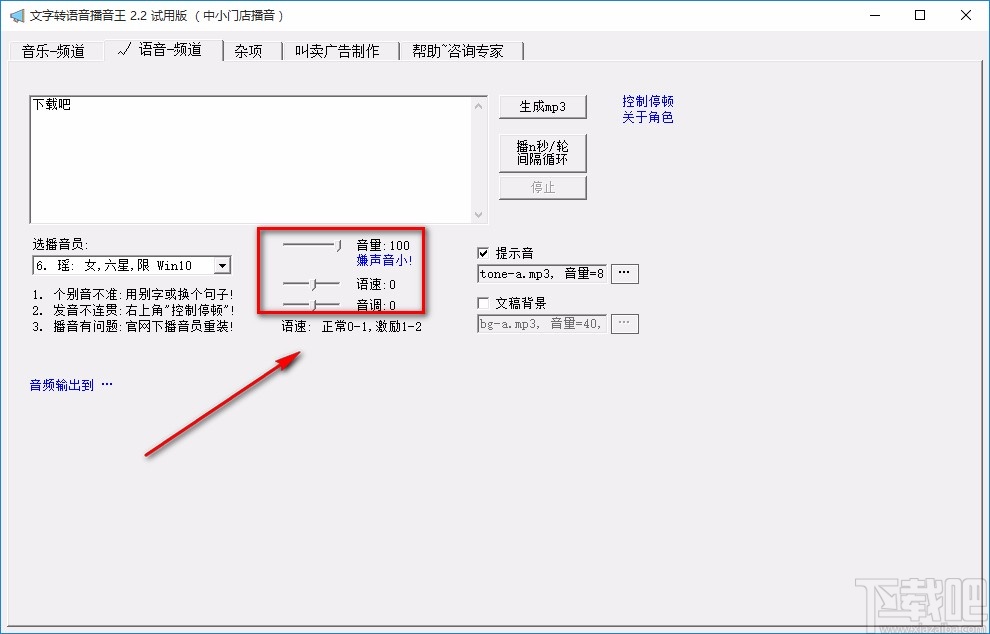This screenshot has height=634, width=990.
Task: Click the 生成mp3 button
Action: (x=542, y=106)
